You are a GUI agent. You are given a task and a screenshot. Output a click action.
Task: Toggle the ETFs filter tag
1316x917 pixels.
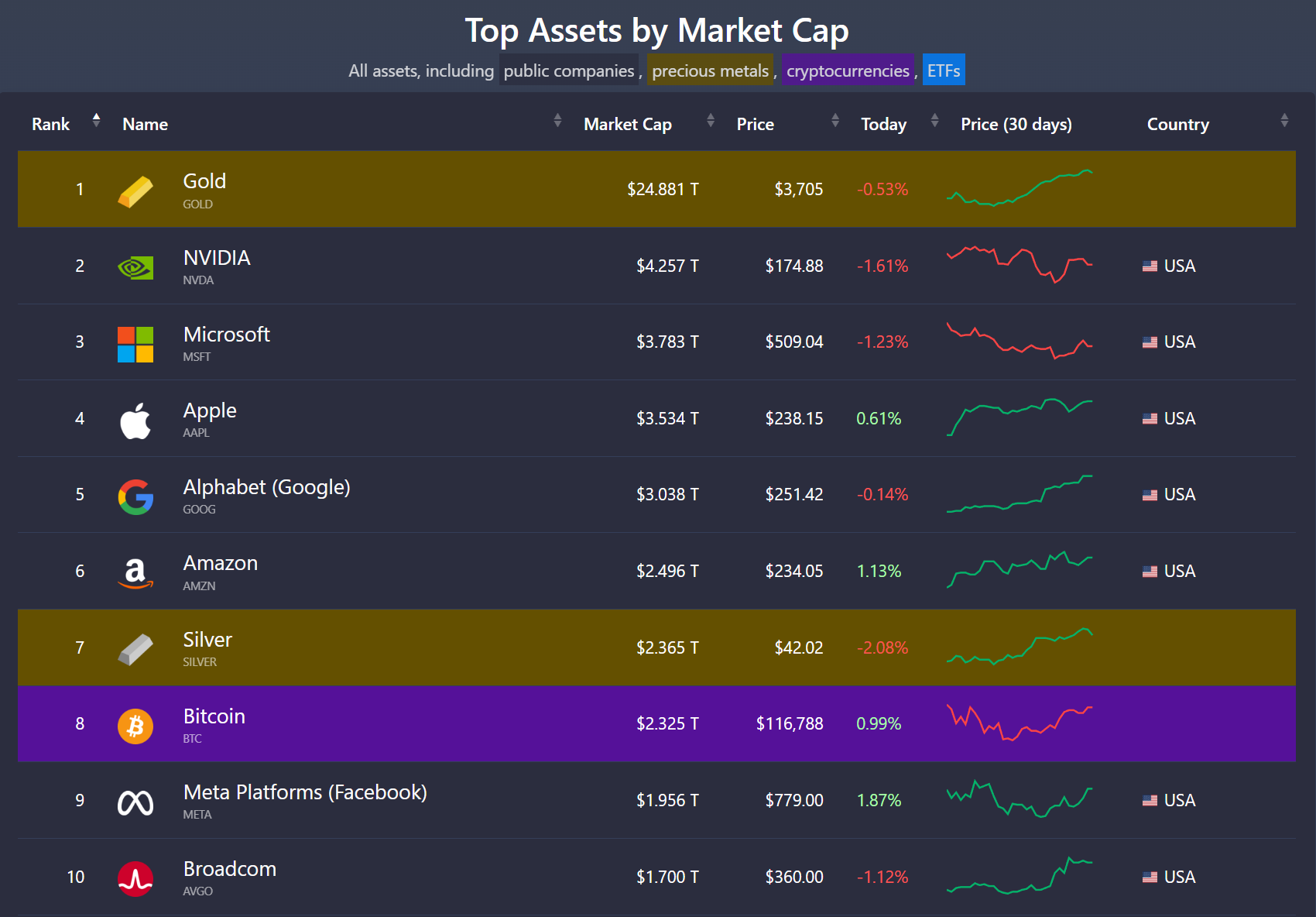click(944, 70)
